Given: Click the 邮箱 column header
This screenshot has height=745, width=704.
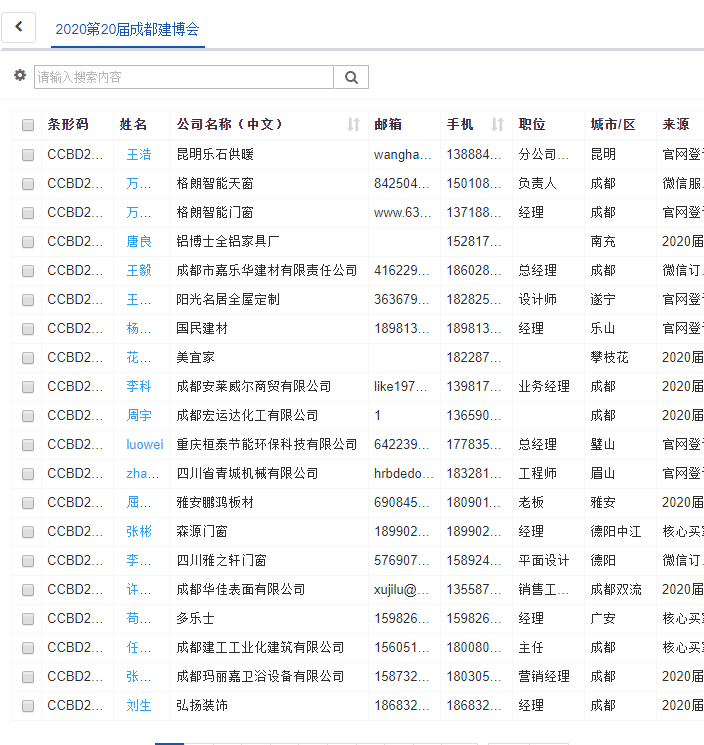Looking at the screenshot, I should tap(388, 125).
